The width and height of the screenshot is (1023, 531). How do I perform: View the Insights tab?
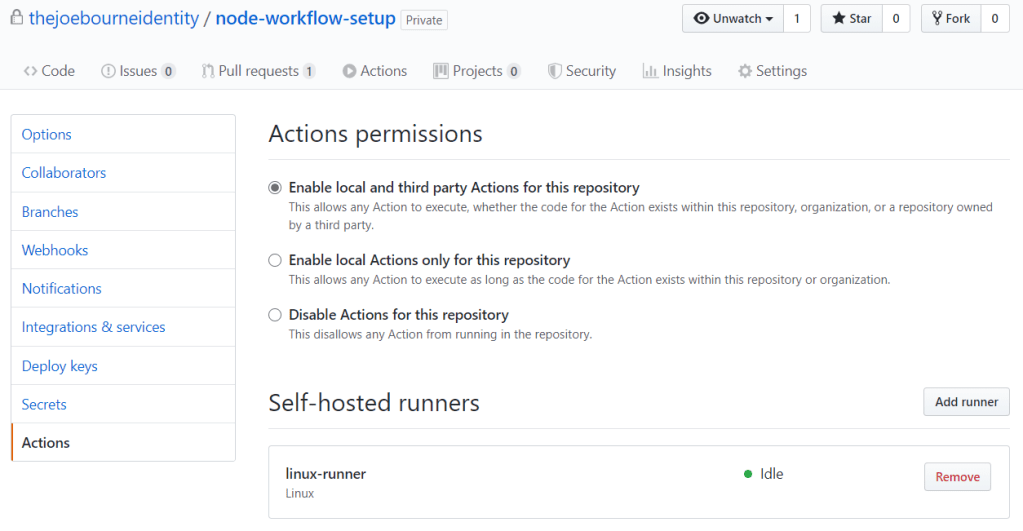pyautogui.click(x=677, y=71)
